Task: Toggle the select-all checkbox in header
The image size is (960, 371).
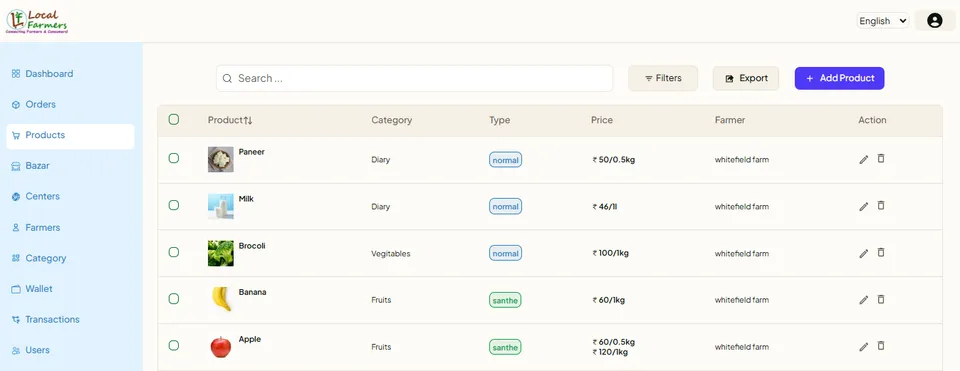Action: (x=174, y=119)
